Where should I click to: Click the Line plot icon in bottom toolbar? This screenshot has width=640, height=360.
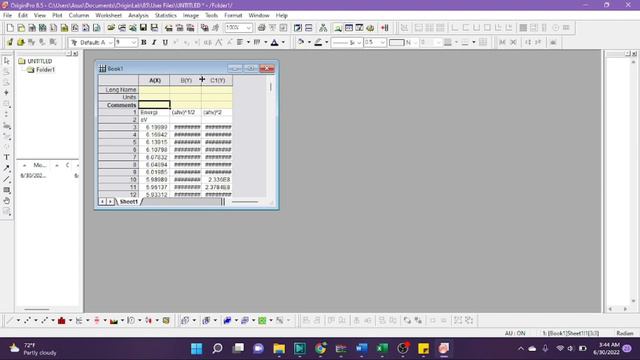tap(10, 321)
